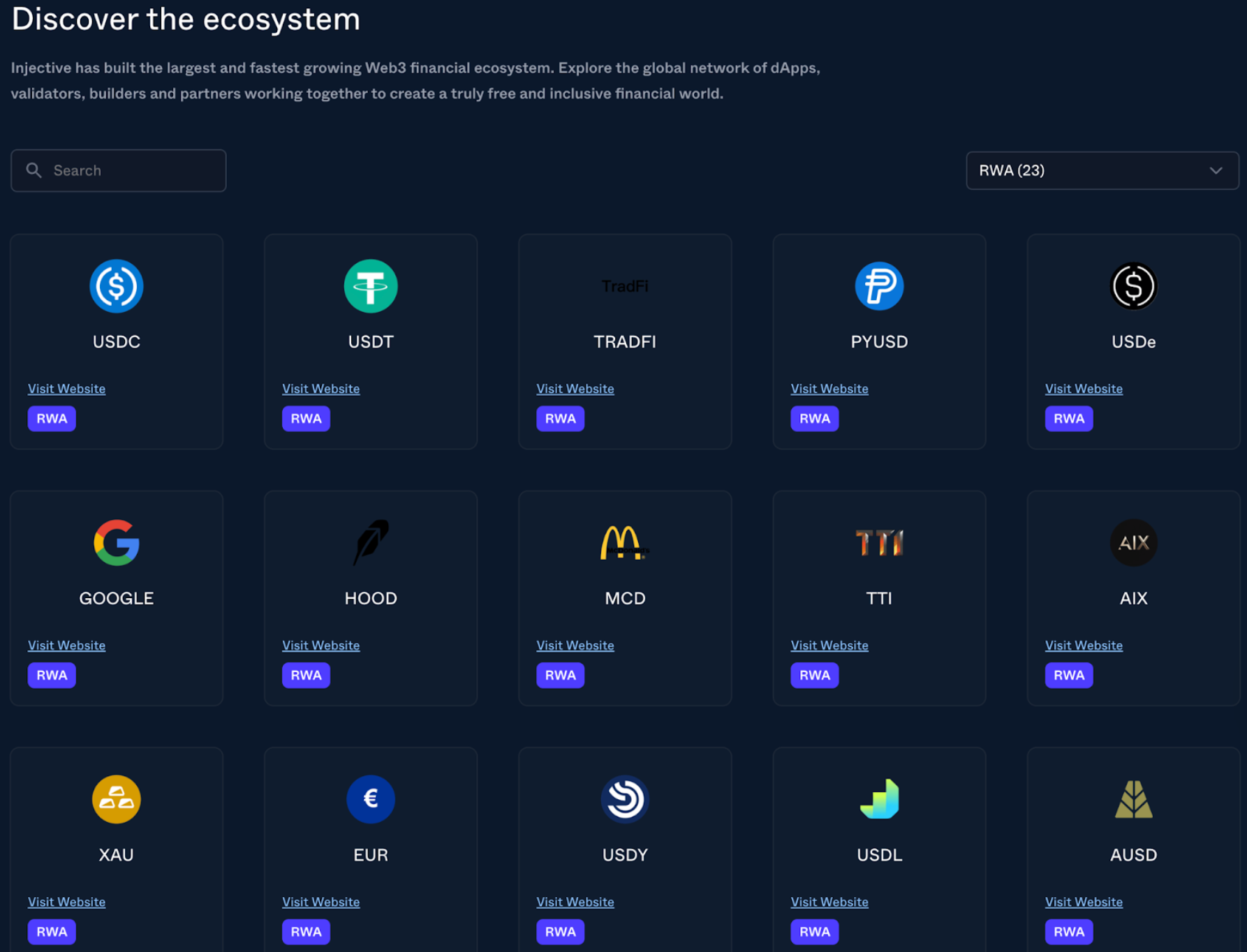Open Visit Website link for USDL
1247x952 pixels.
click(x=829, y=902)
